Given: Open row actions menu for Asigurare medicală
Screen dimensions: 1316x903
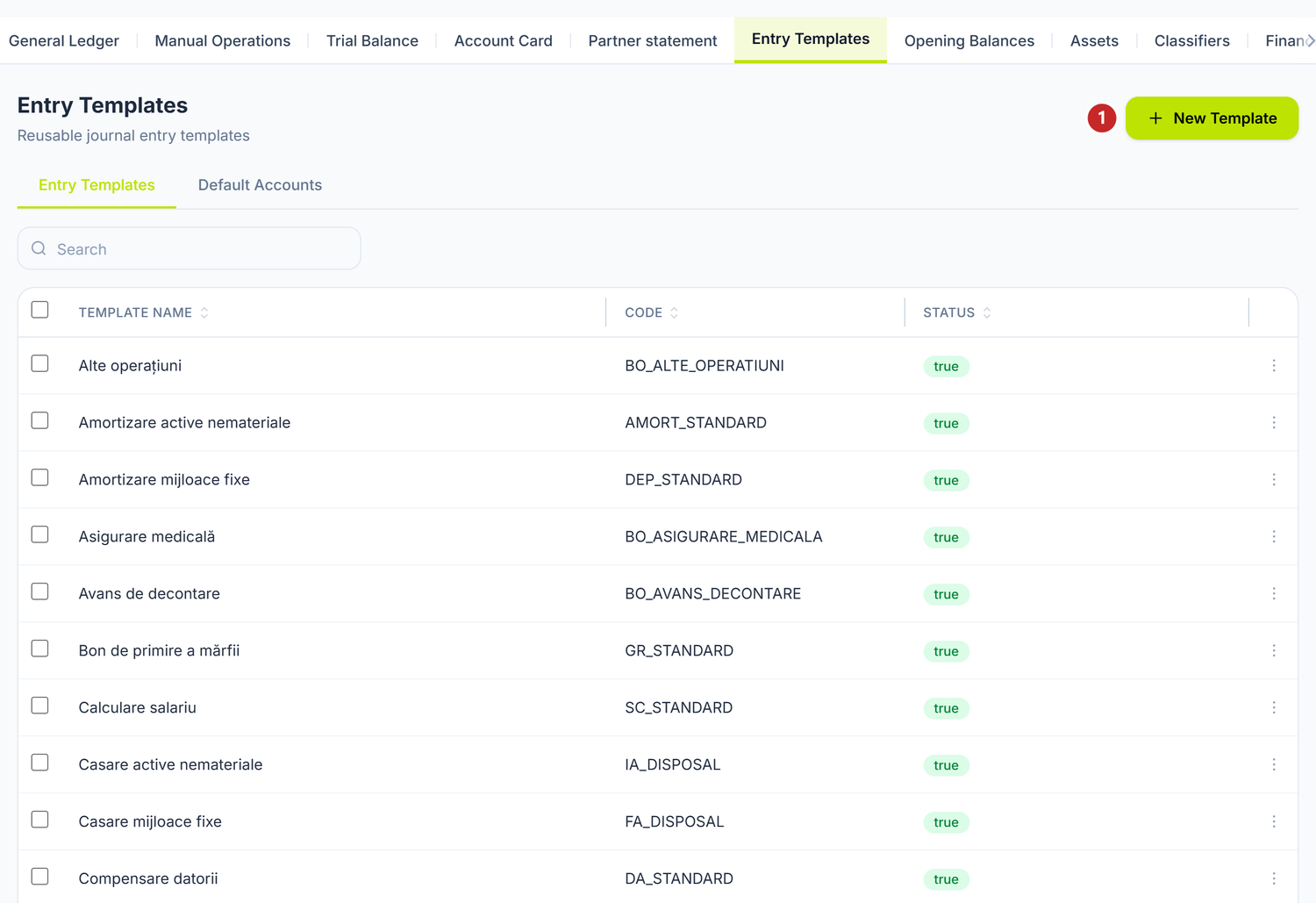Looking at the screenshot, I should (x=1274, y=536).
